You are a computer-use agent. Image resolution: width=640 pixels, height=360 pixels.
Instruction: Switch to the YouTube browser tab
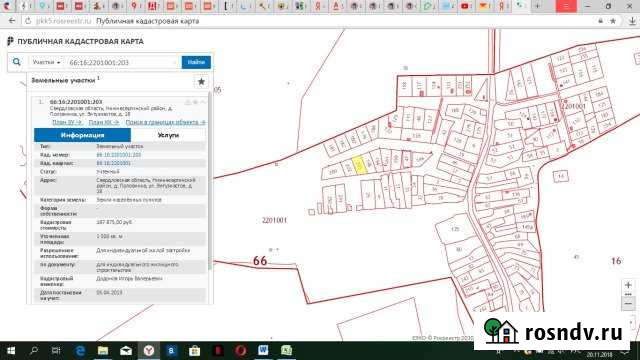click(465, 6)
